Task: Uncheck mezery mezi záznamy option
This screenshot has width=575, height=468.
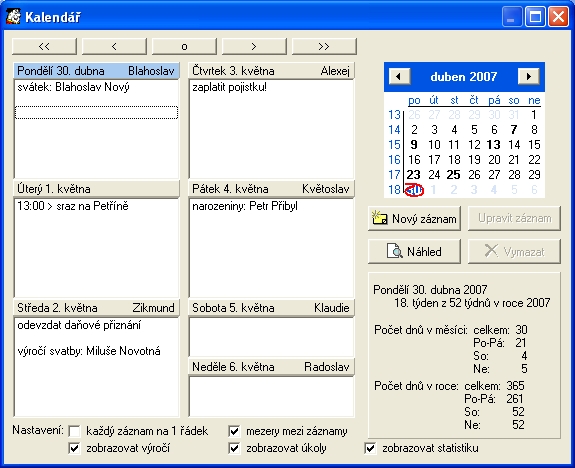Action: point(234,431)
